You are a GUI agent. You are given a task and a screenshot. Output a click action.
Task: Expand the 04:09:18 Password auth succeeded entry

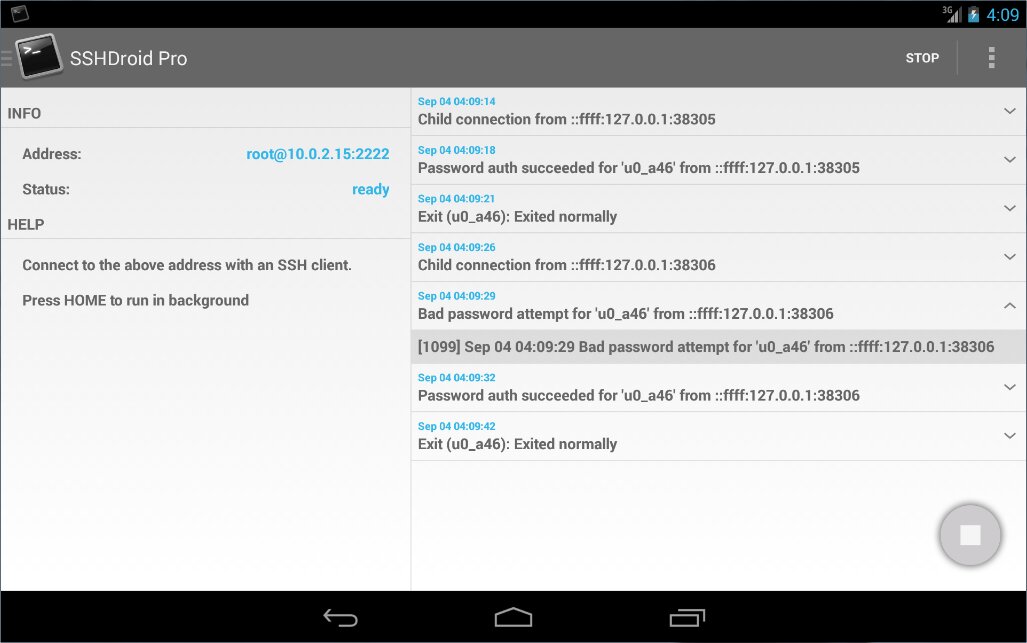[1010, 160]
